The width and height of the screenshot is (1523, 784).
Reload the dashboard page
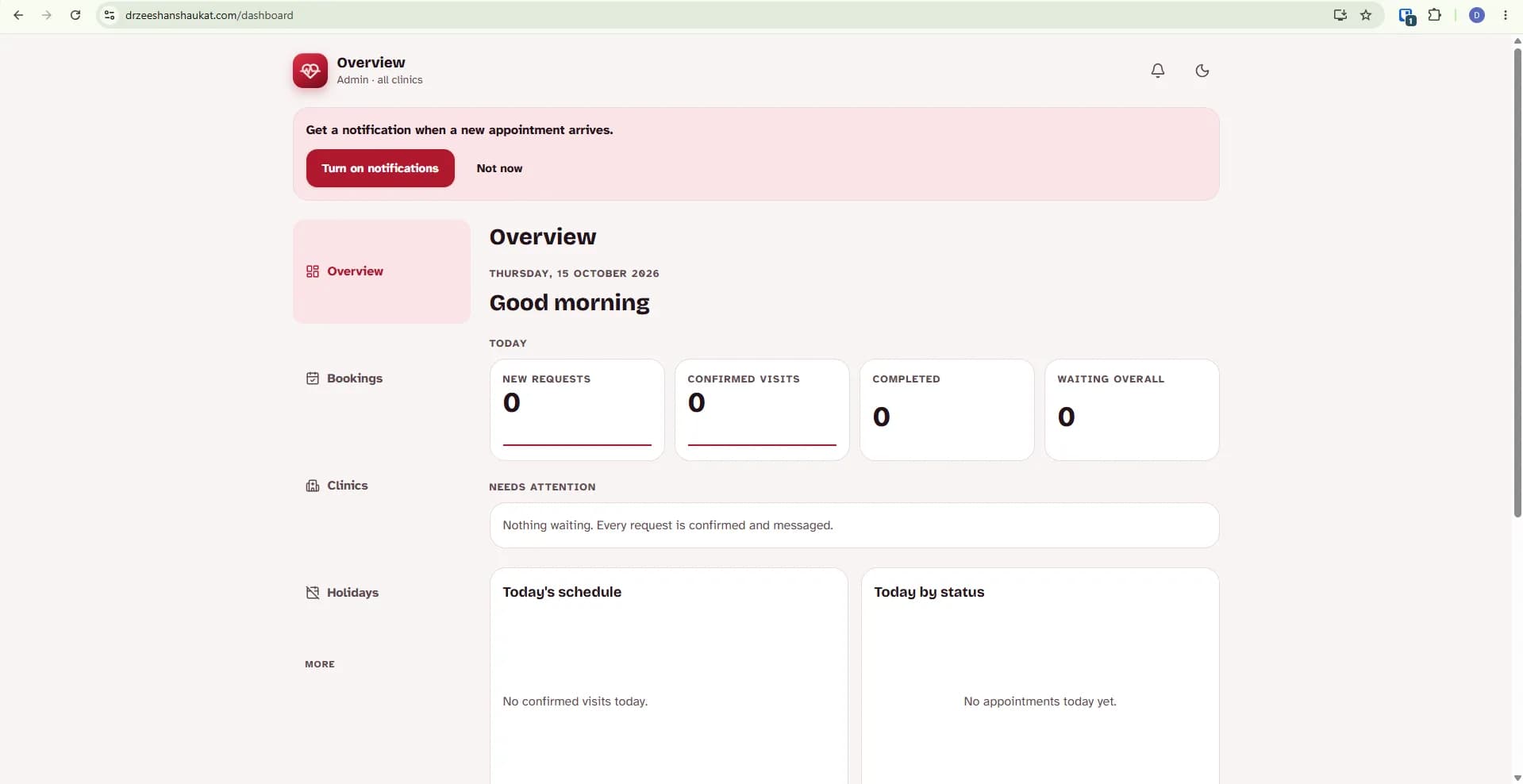[x=75, y=15]
